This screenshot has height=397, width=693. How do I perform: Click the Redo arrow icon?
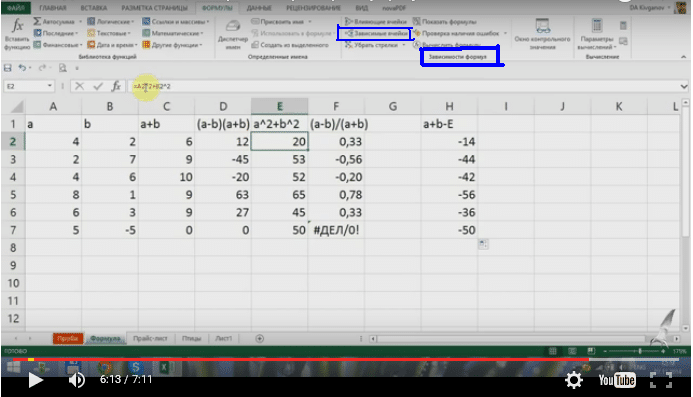pos(42,68)
